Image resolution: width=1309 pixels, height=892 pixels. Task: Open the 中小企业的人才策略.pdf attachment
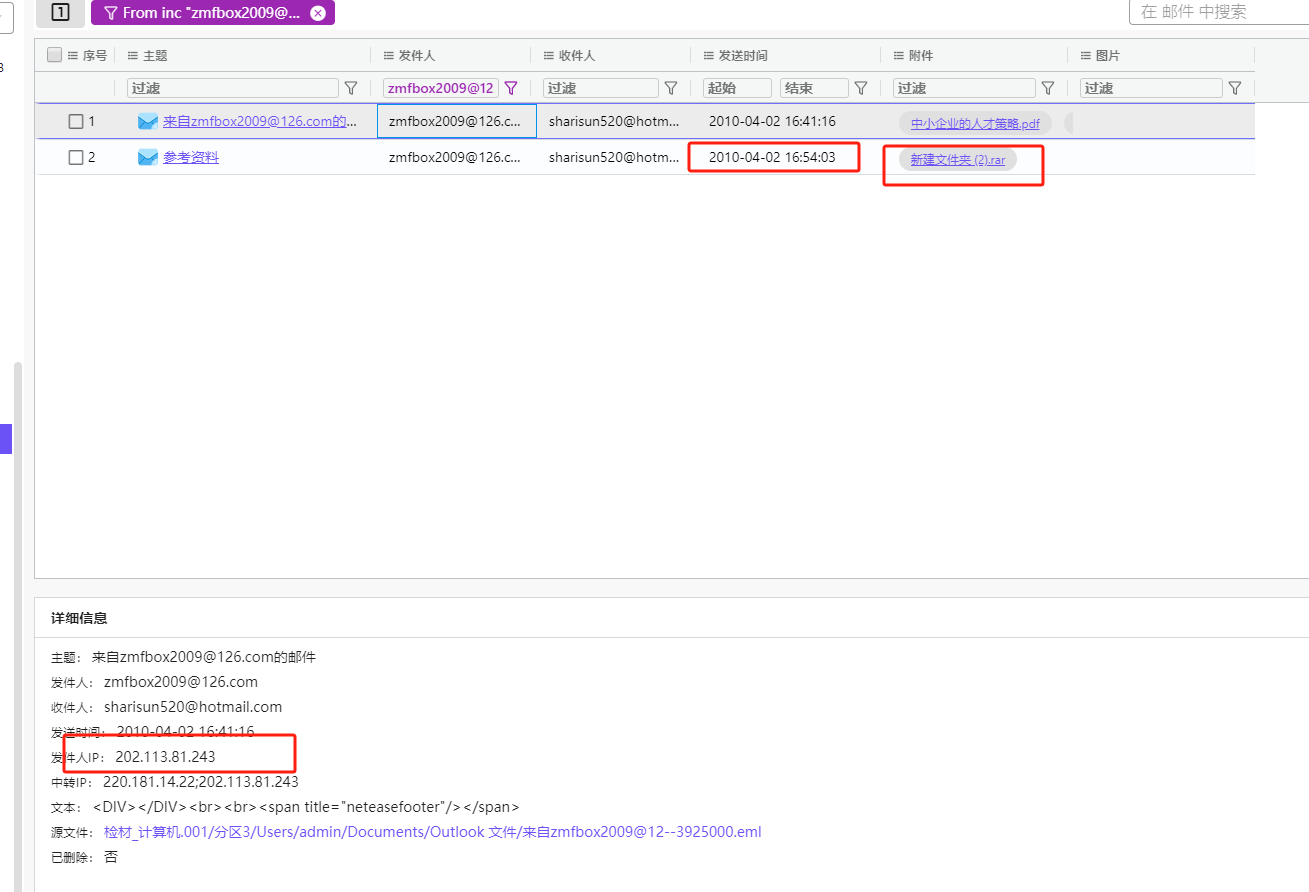click(975, 124)
